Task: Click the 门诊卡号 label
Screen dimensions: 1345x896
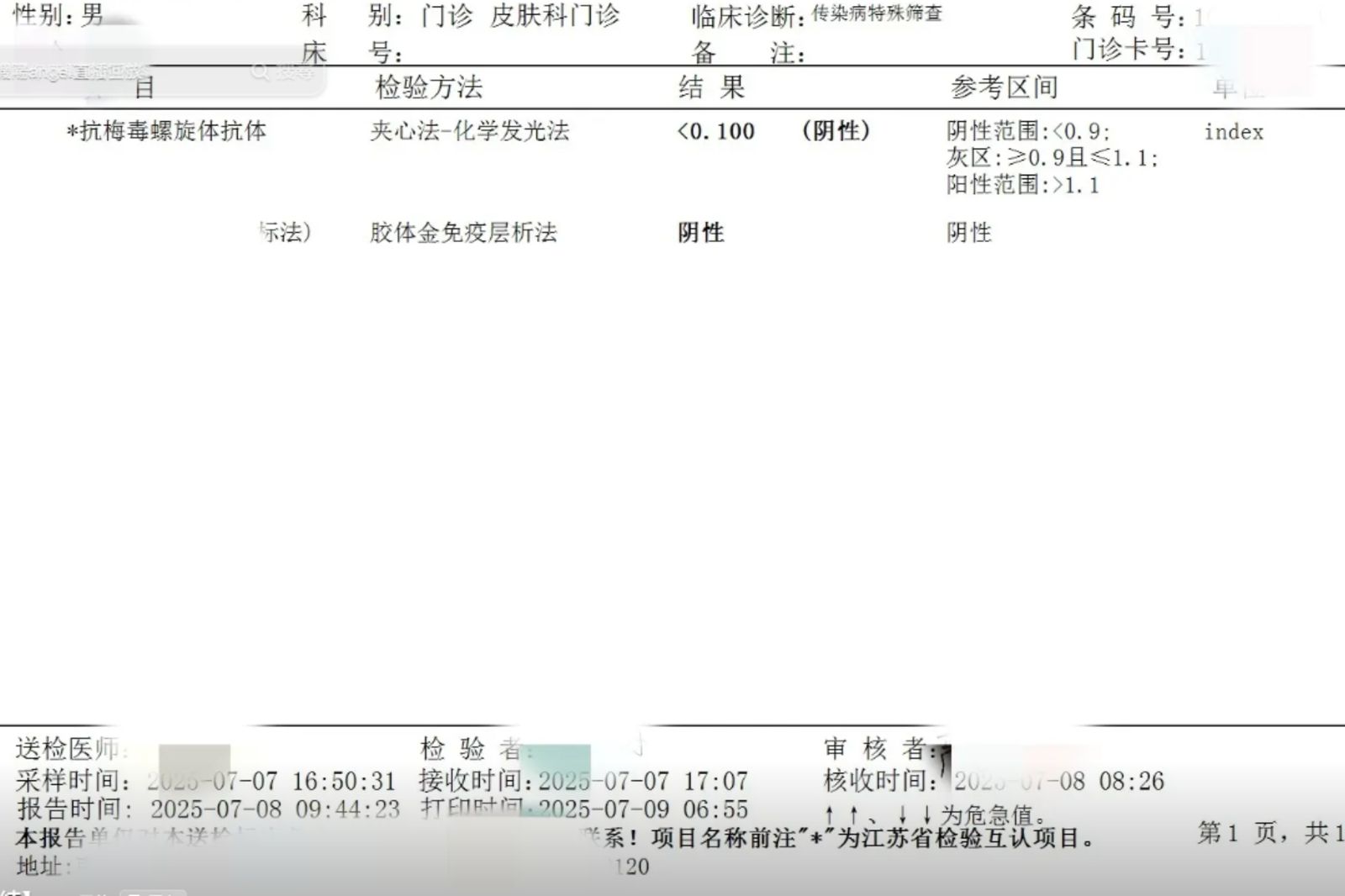Action: pyautogui.click(x=1129, y=50)
